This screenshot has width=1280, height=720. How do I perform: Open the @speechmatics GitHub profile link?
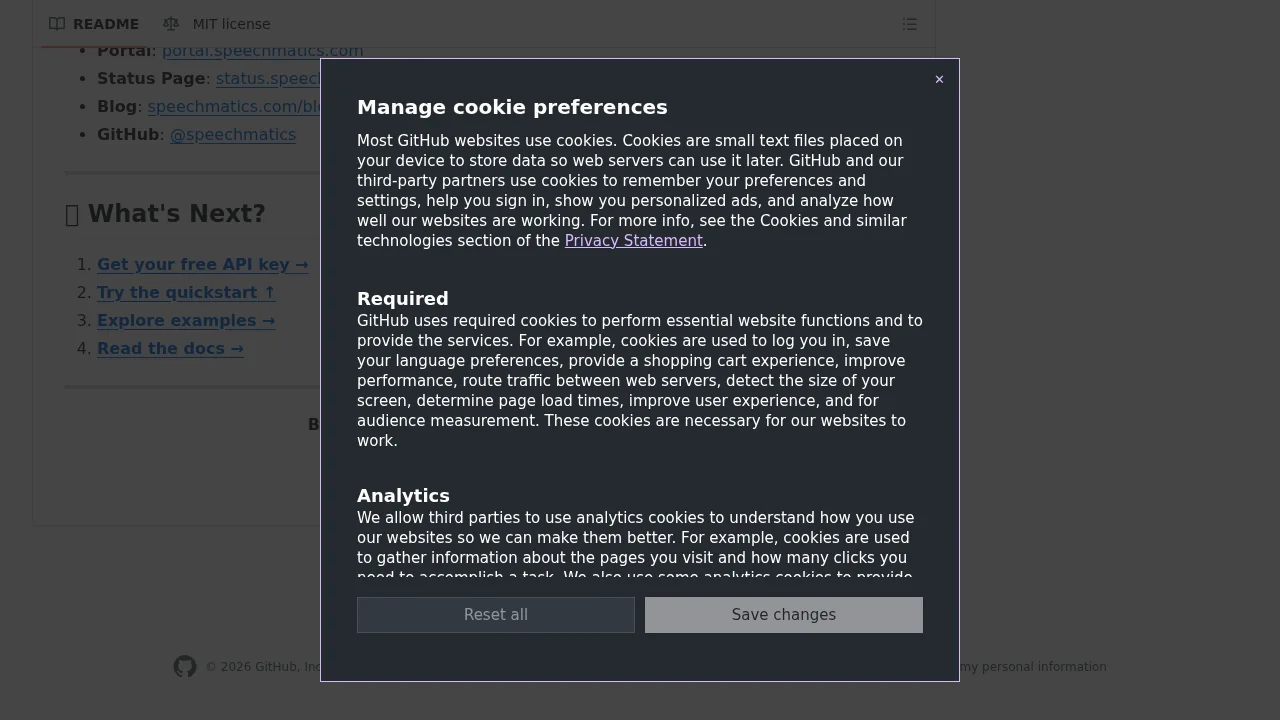[233, 134]
